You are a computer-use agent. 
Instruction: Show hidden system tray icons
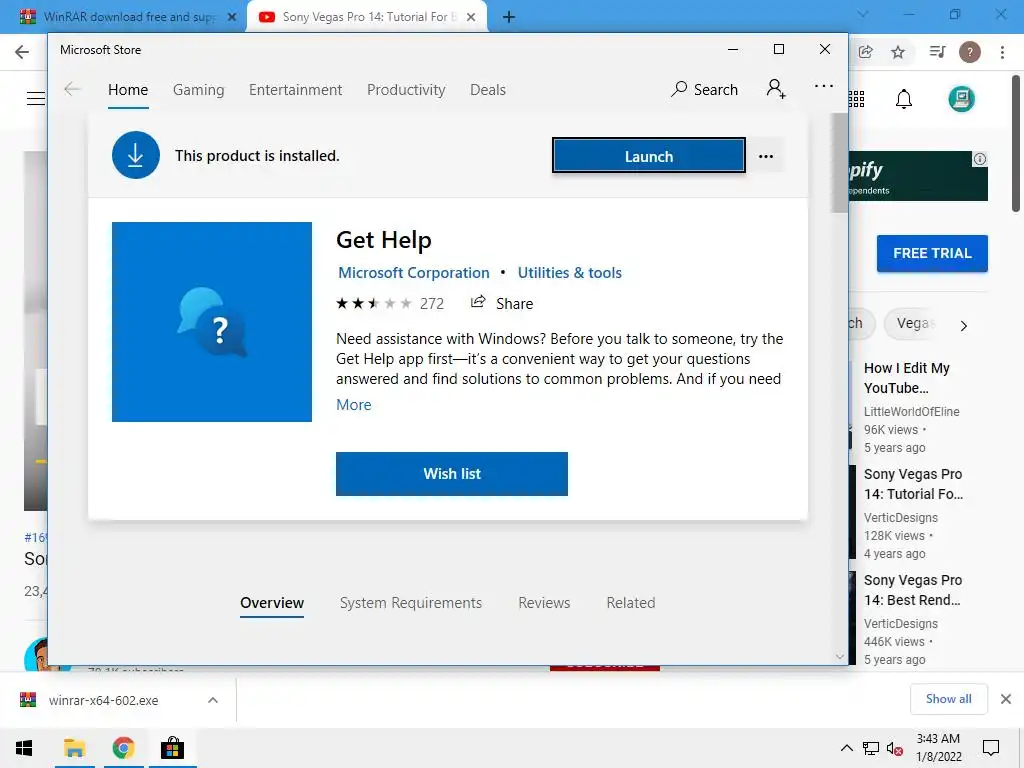pyautogui.click(x=846, y=748)
